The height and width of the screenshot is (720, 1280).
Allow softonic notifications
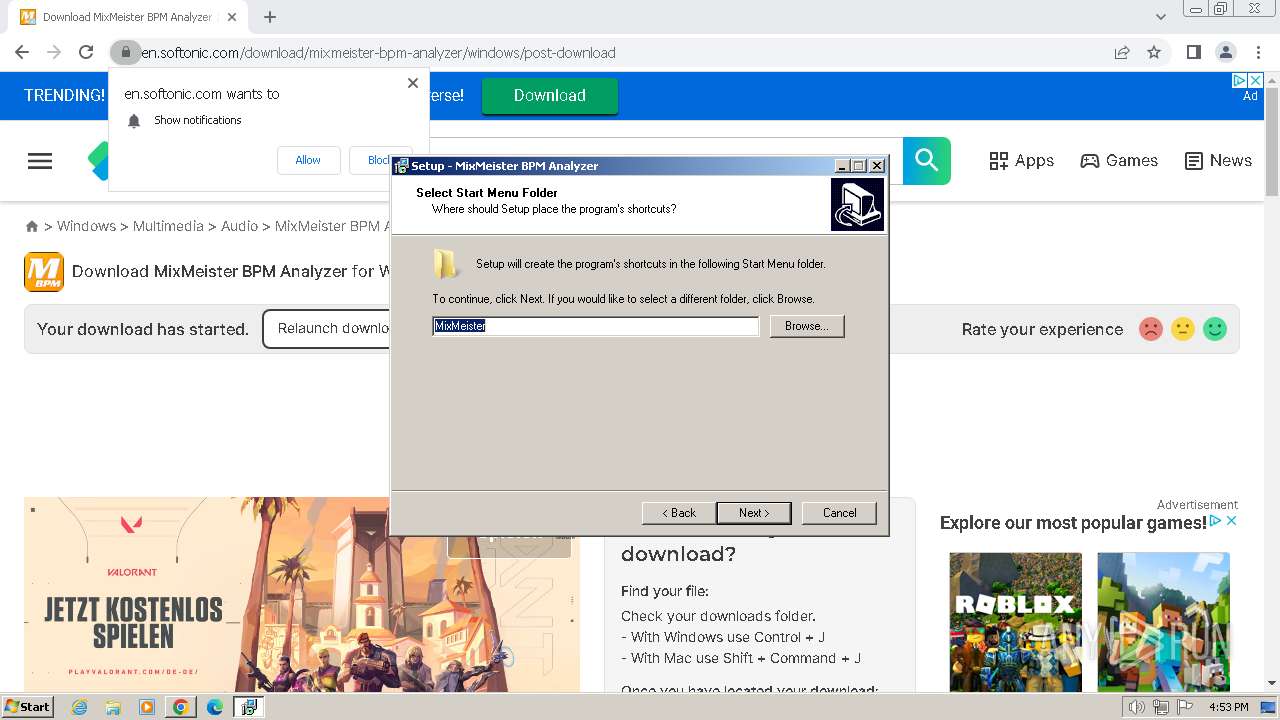click(308, 160)
